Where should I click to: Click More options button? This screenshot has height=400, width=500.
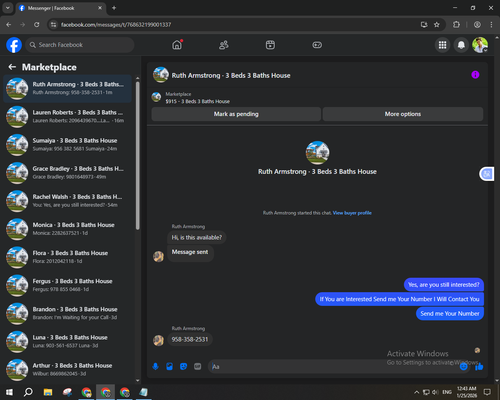[x=403, y=114]
